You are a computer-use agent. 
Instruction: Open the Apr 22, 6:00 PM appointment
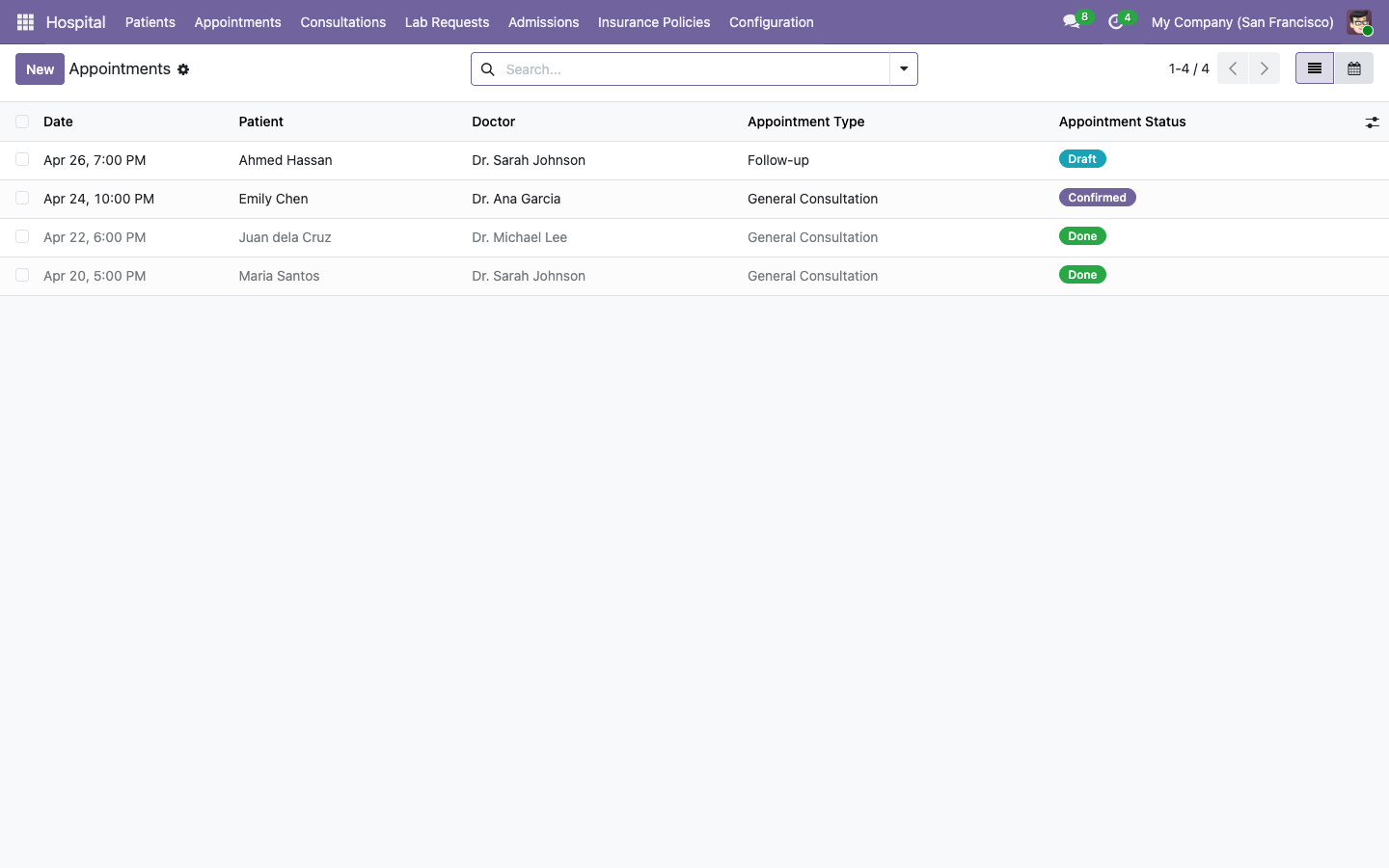coord(95,237)
